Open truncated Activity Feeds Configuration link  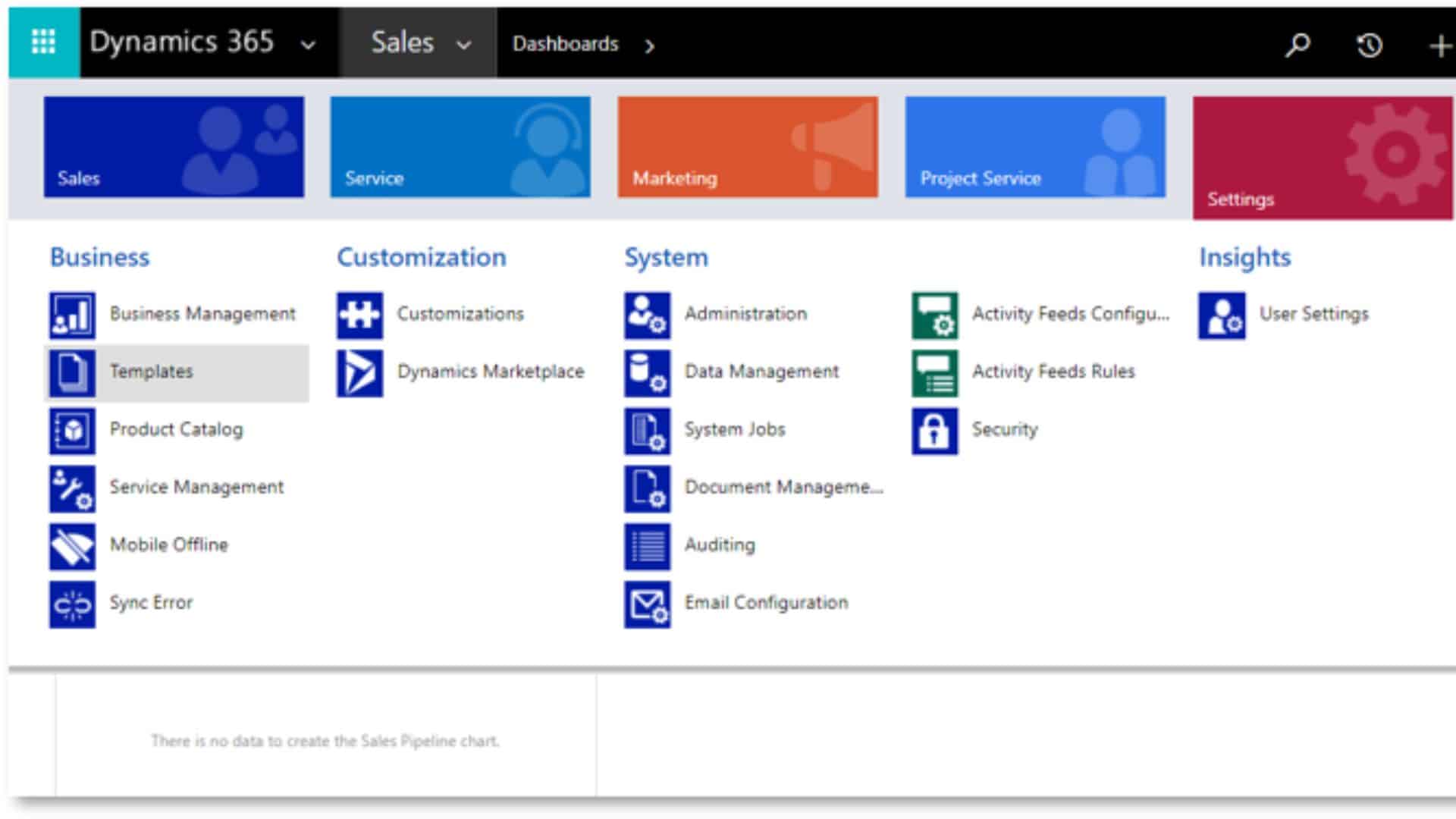(x=1071, y=314)
